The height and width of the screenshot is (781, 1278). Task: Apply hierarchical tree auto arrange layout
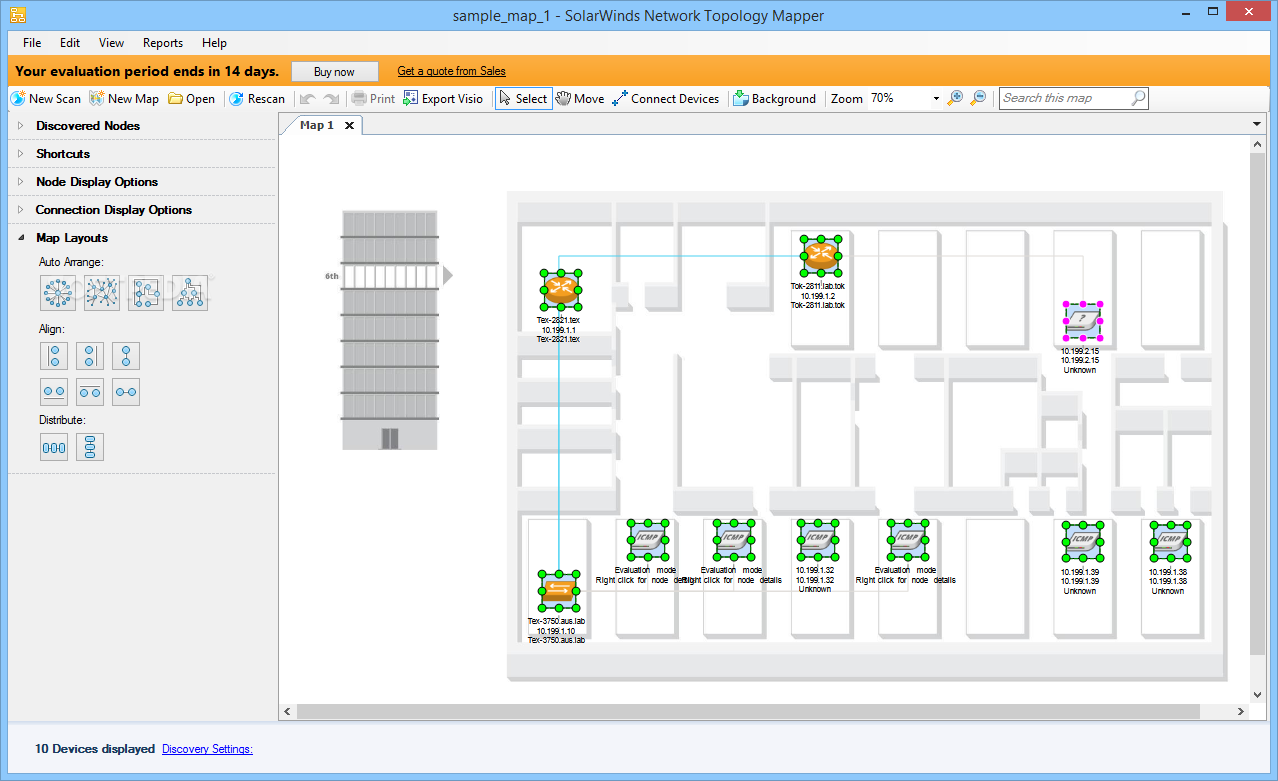[x=190, y=293]
